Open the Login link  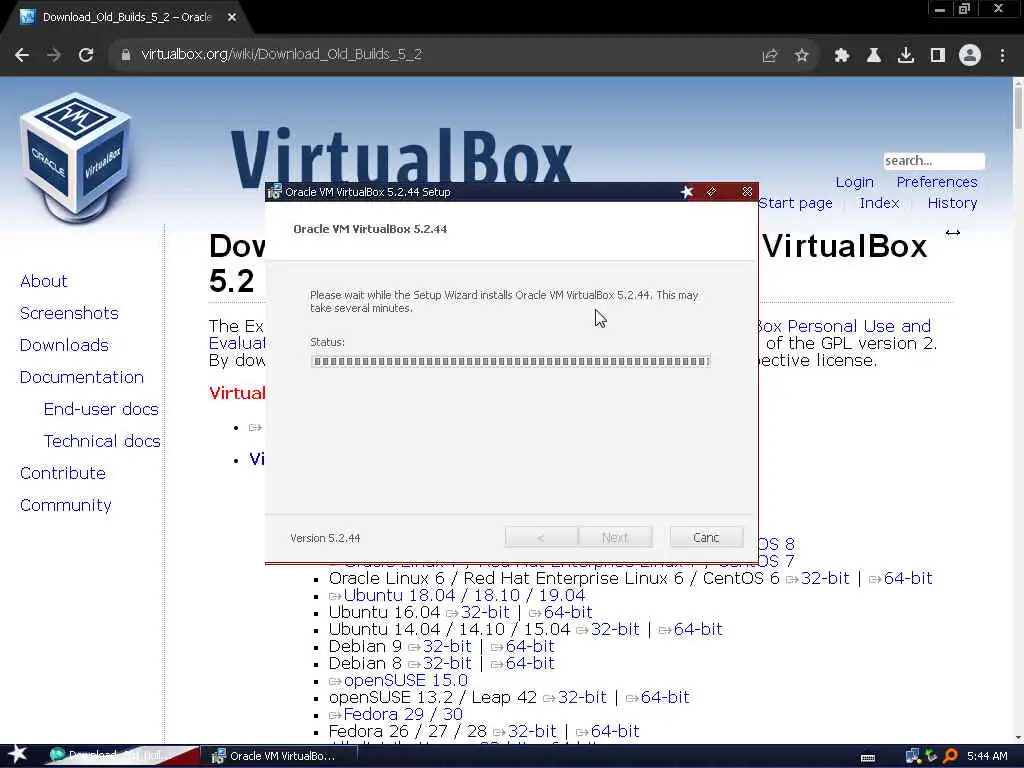(854, 182)
